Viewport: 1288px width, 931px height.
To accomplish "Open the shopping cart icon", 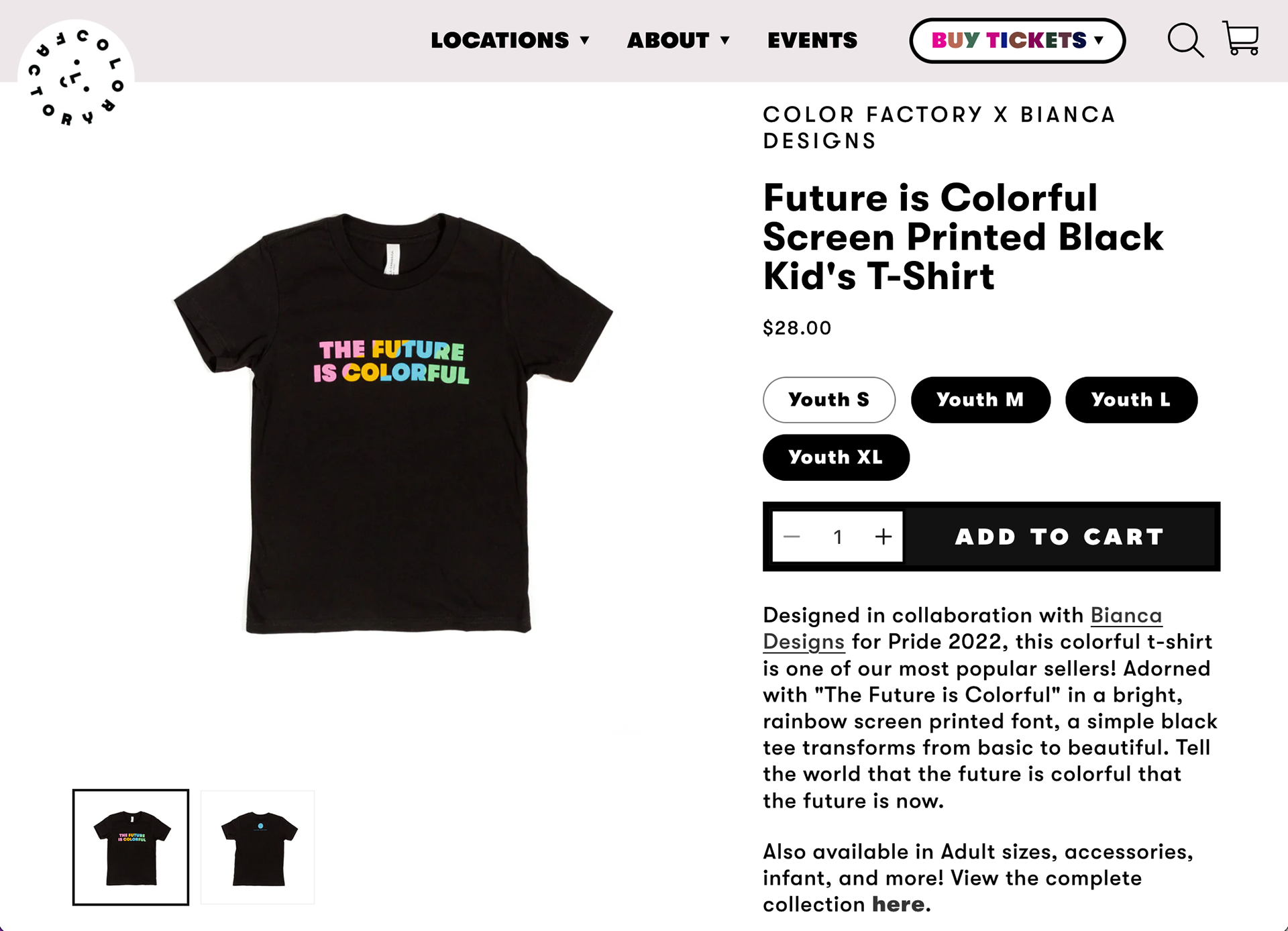I will coord(1240,38).
